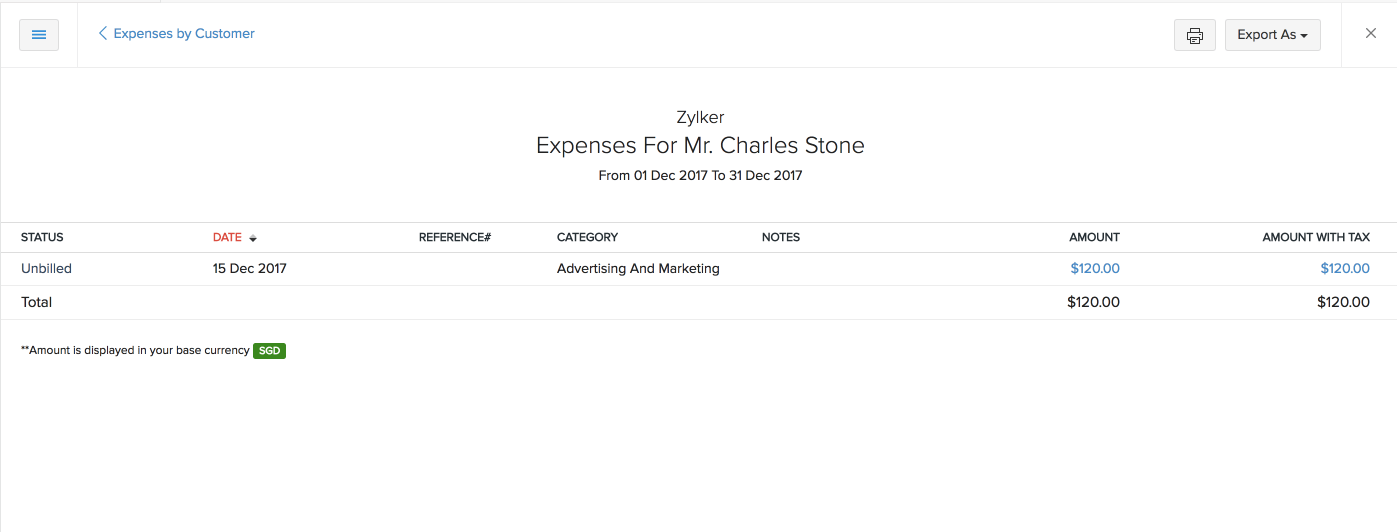1397x532 pixels.
Task: Sort by the DATE column header
Action: click(x=227, y=238)
